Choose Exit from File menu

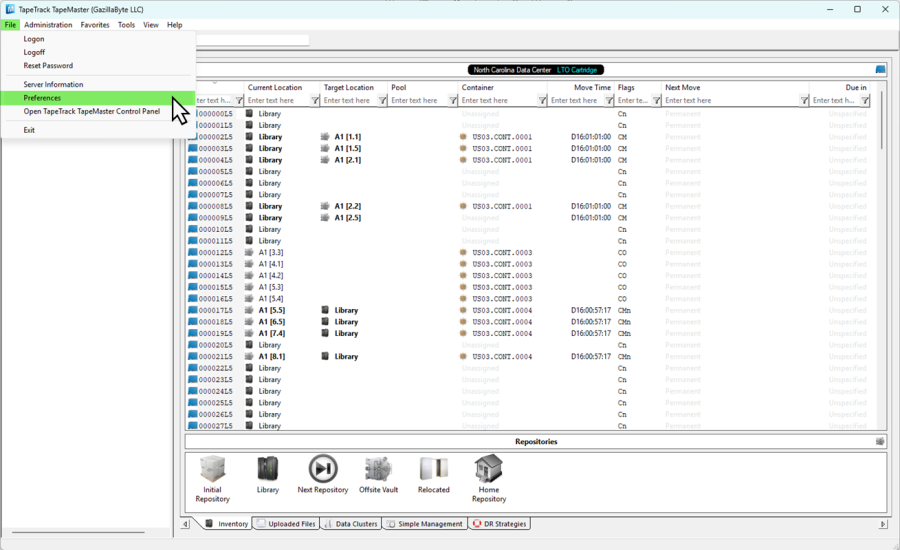(x=29, y=130)
